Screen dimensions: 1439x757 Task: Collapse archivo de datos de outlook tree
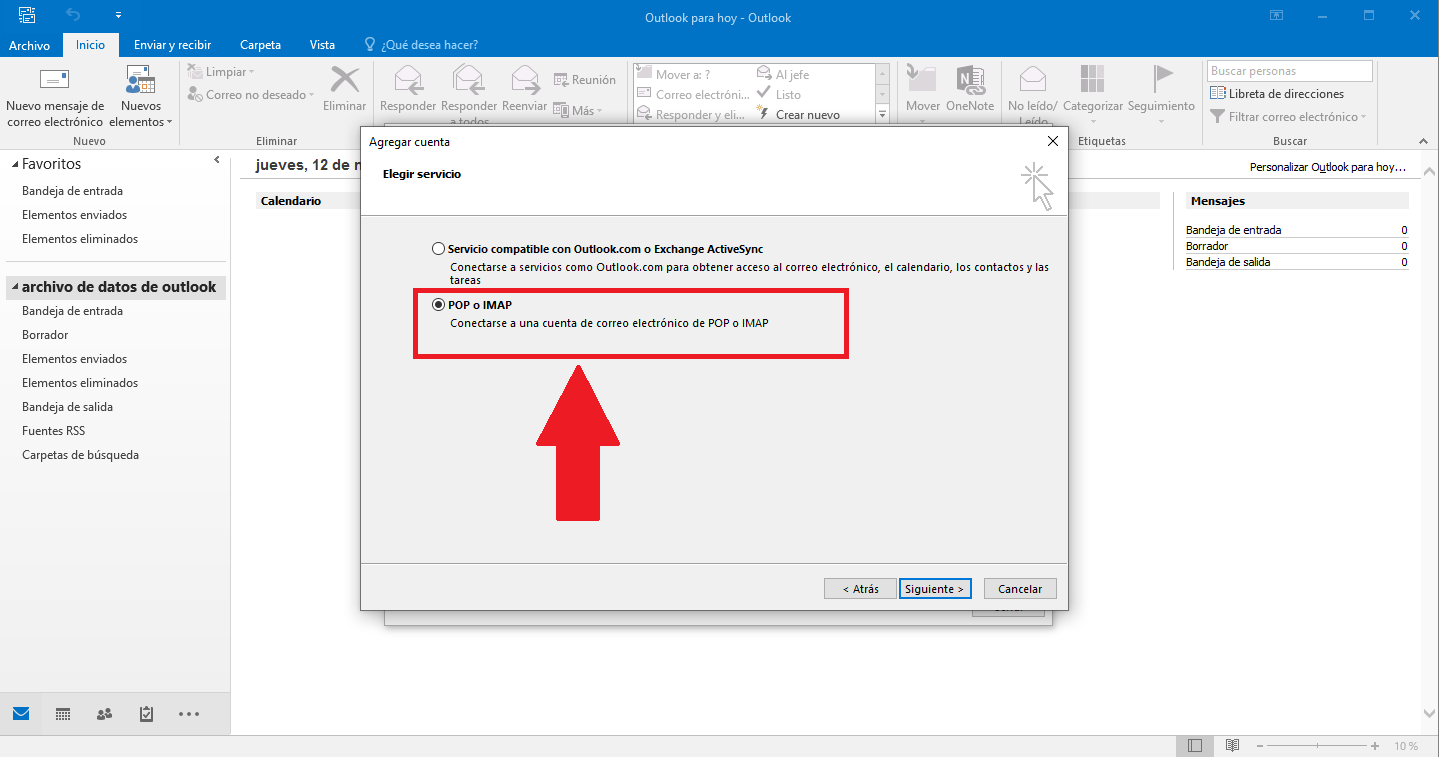click(x=14, y=287)
